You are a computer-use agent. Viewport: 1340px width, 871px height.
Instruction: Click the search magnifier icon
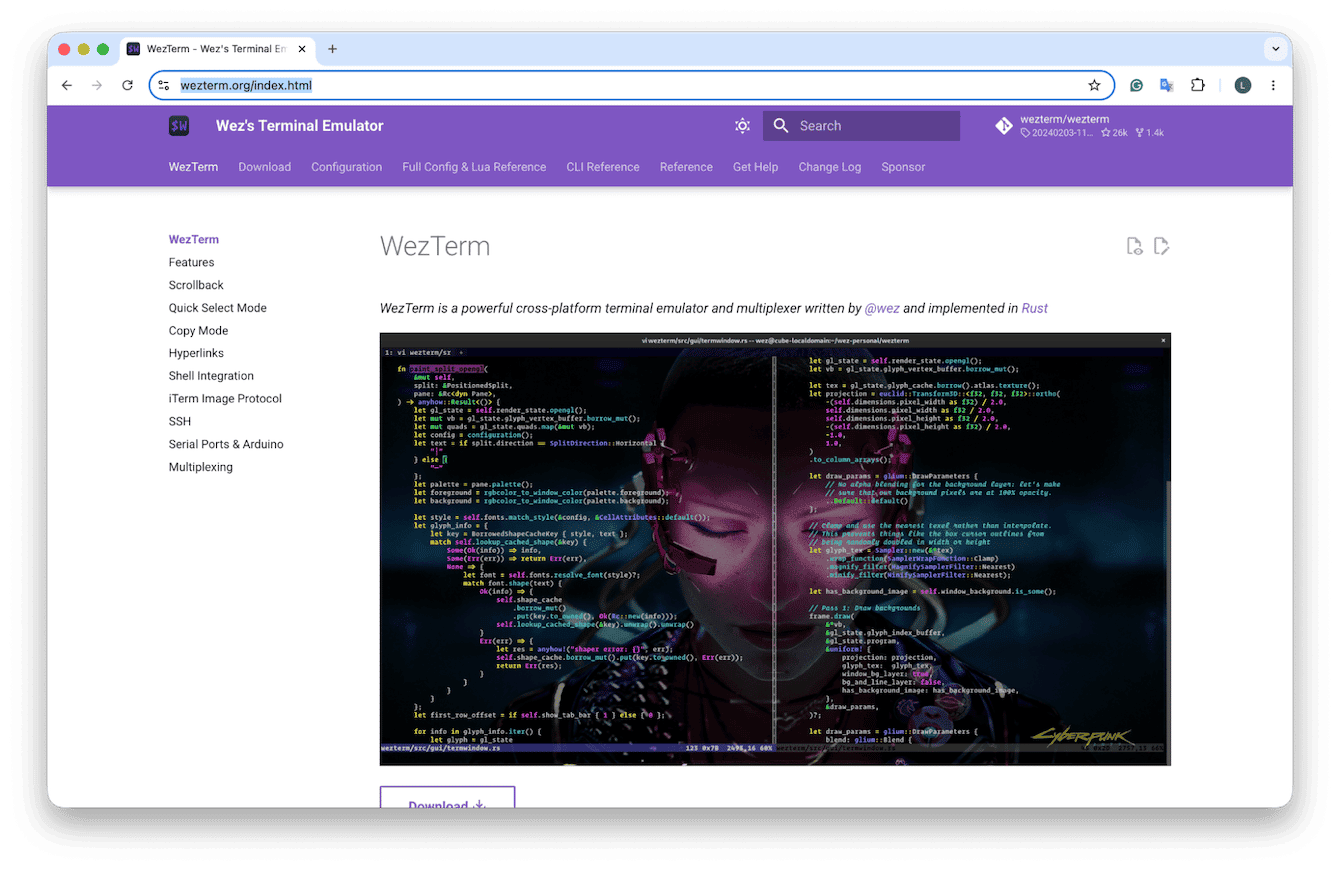(x=781, y=126)
